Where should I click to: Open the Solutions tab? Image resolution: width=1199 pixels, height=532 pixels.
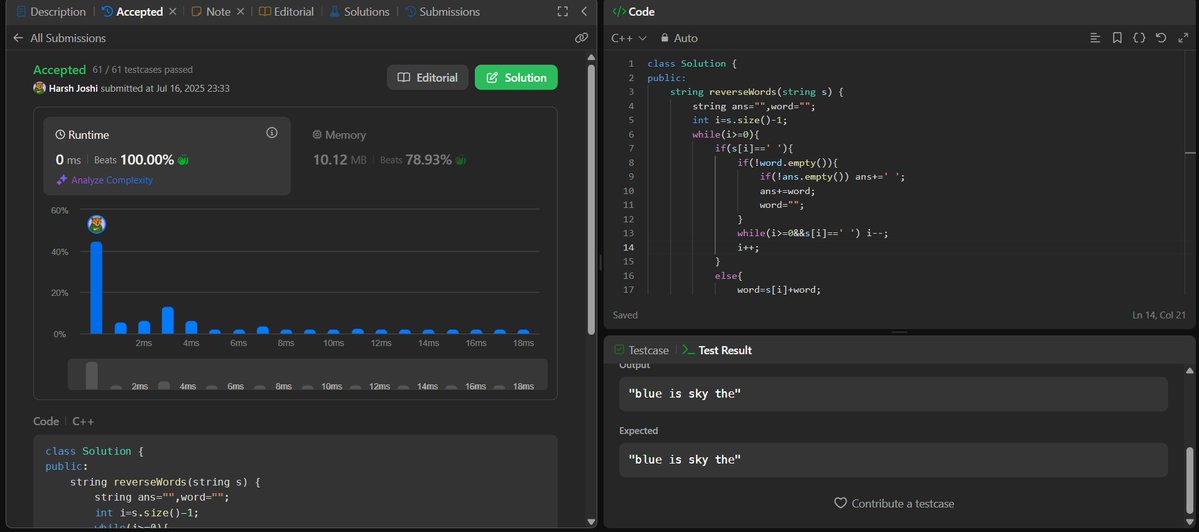click(x=359, y=11)
